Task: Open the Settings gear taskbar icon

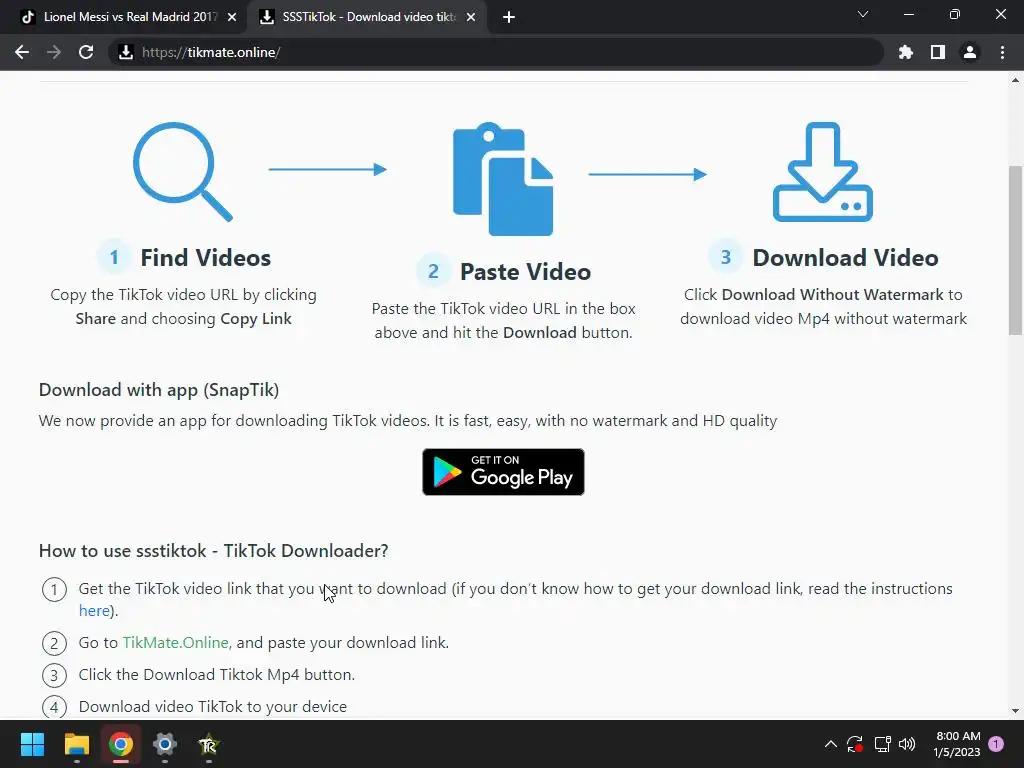Action: [165, 744]
